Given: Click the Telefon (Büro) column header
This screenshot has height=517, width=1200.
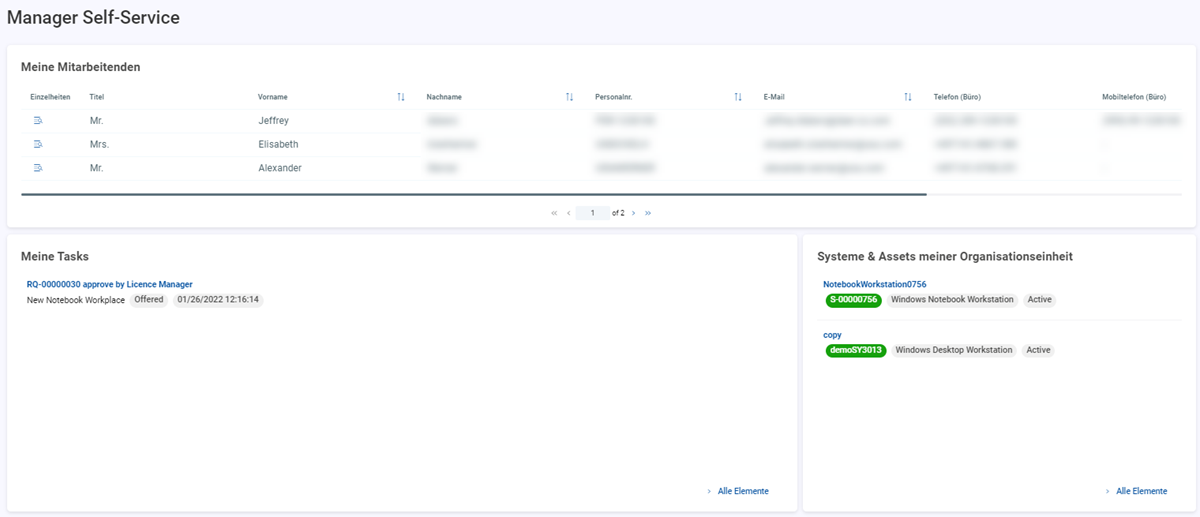Looking at the screenshot, I should point(957,97).
